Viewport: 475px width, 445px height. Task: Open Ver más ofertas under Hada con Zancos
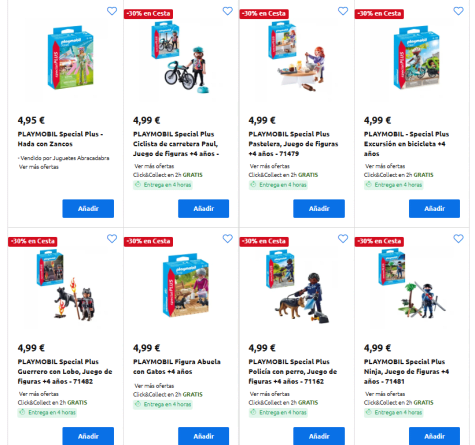[x=39, y=167]
